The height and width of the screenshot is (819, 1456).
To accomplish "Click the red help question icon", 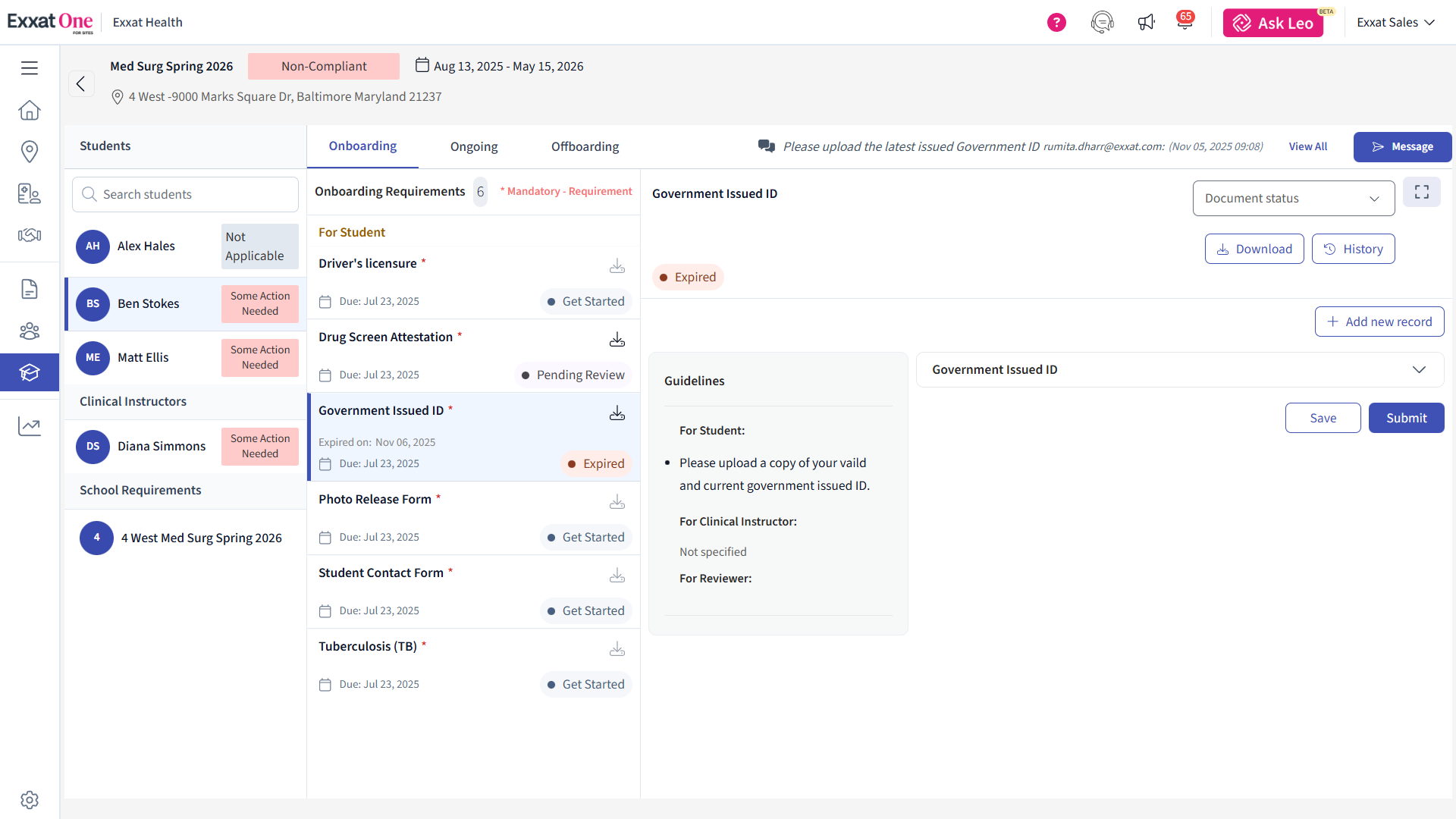I will tap(1056, 23).
